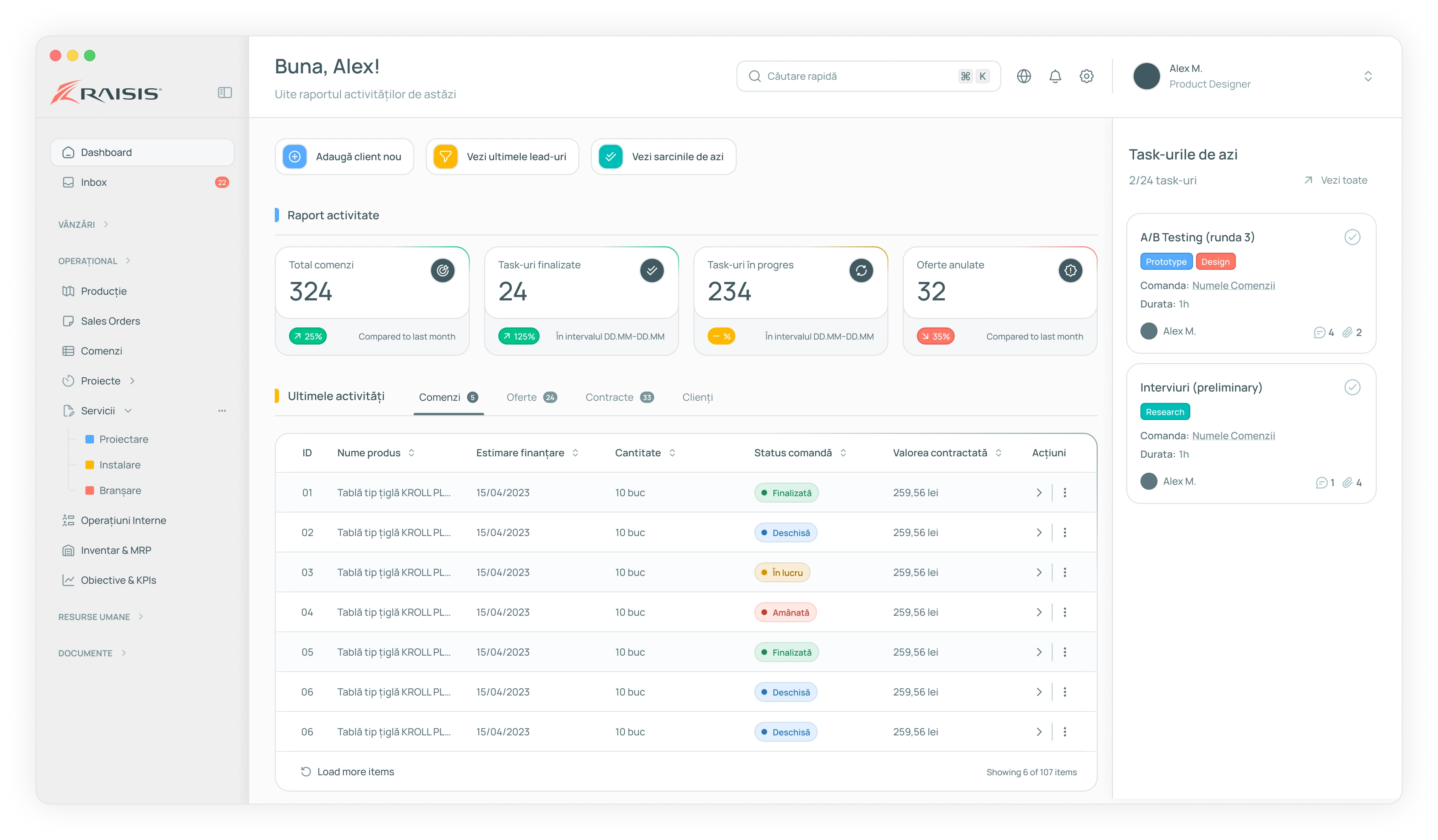This screenshot has width=1438, height=840.
Task: Open row 05 kebab actions menu
Action: [1065, 652]
